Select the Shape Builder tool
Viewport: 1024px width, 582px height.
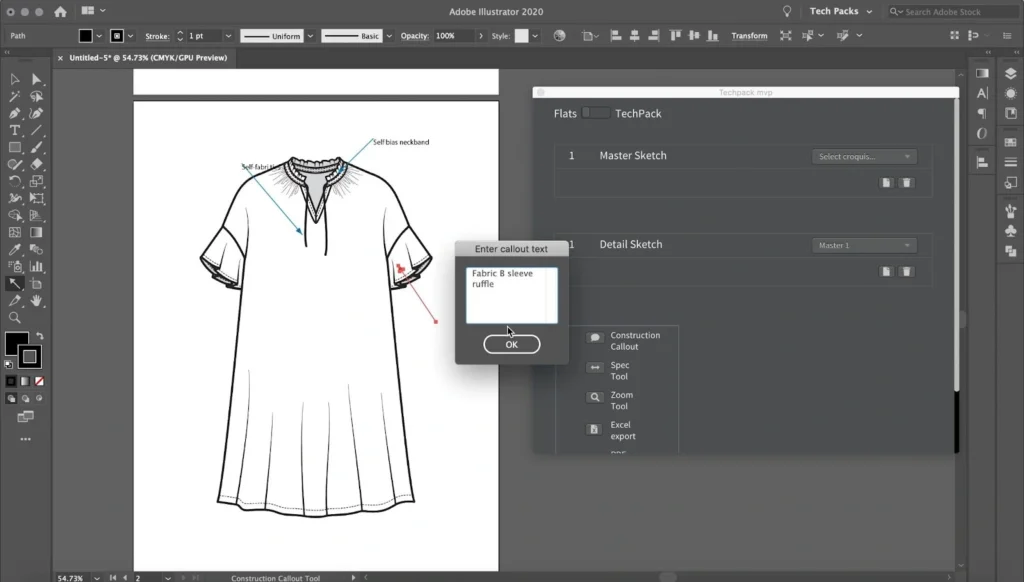[x=14, y=216]
